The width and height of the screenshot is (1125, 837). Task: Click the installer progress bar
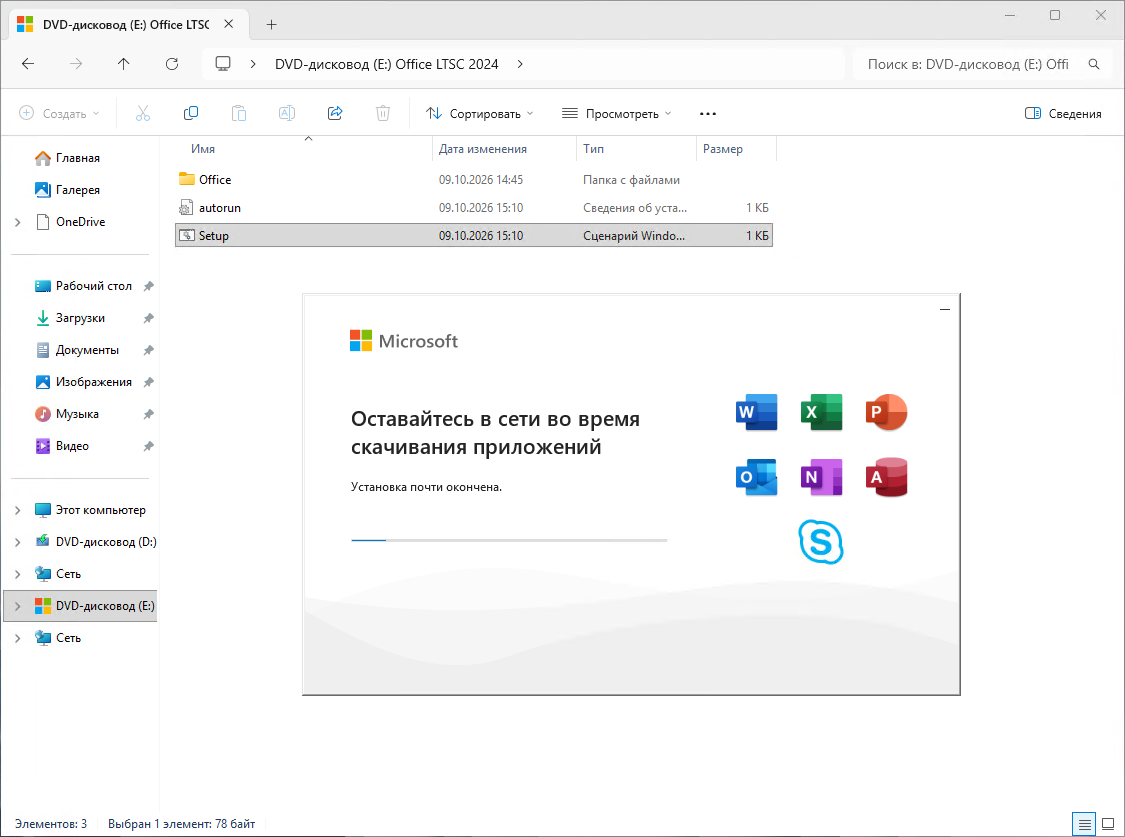[509, 540]
